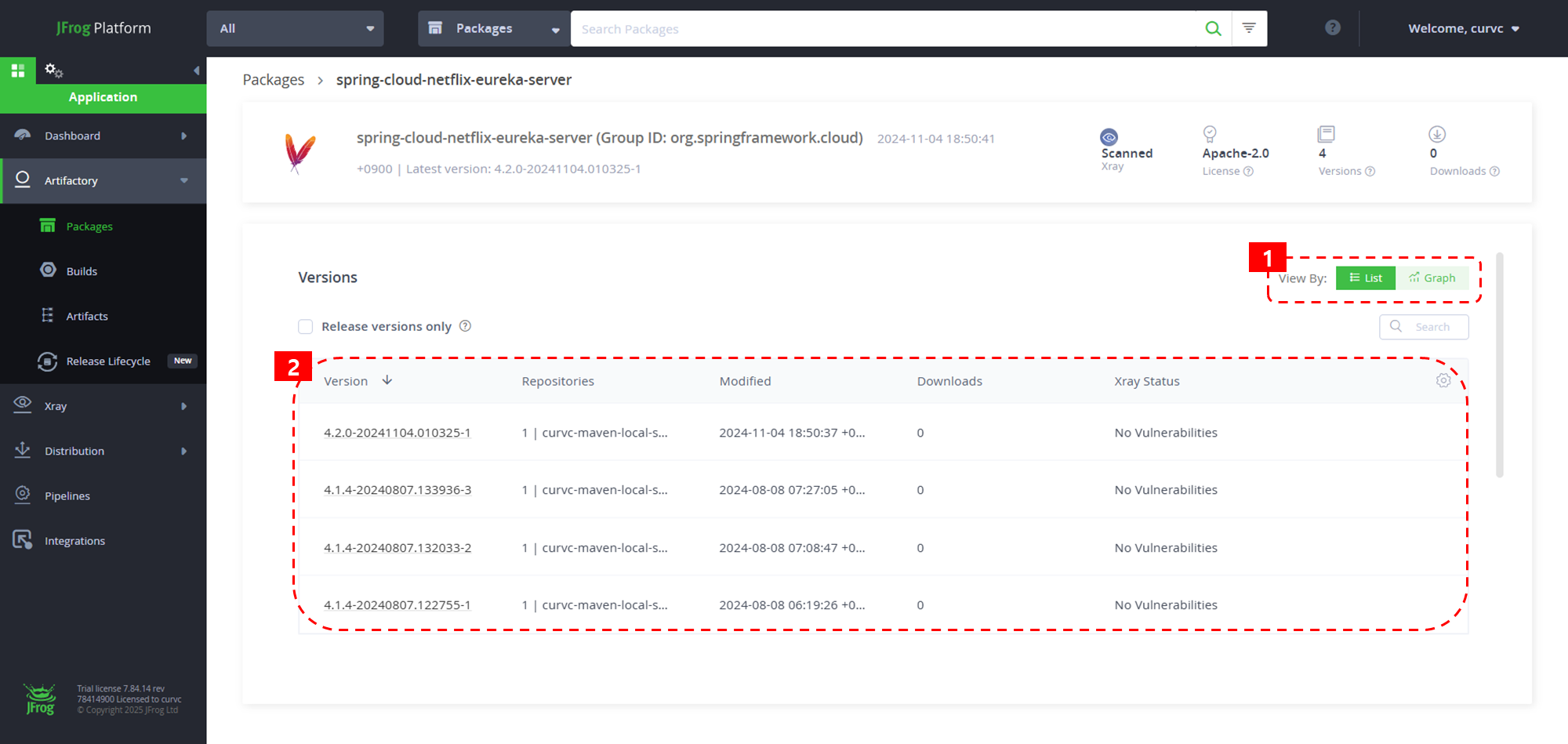Click the Distribution download icon
Screen dimensions: 1568x744
23,450
